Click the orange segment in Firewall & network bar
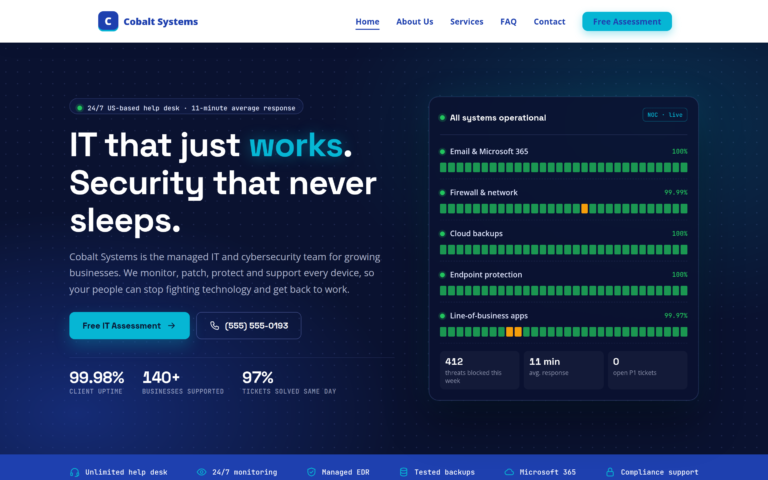Viewport: 768px width, 480px height. 584,209
